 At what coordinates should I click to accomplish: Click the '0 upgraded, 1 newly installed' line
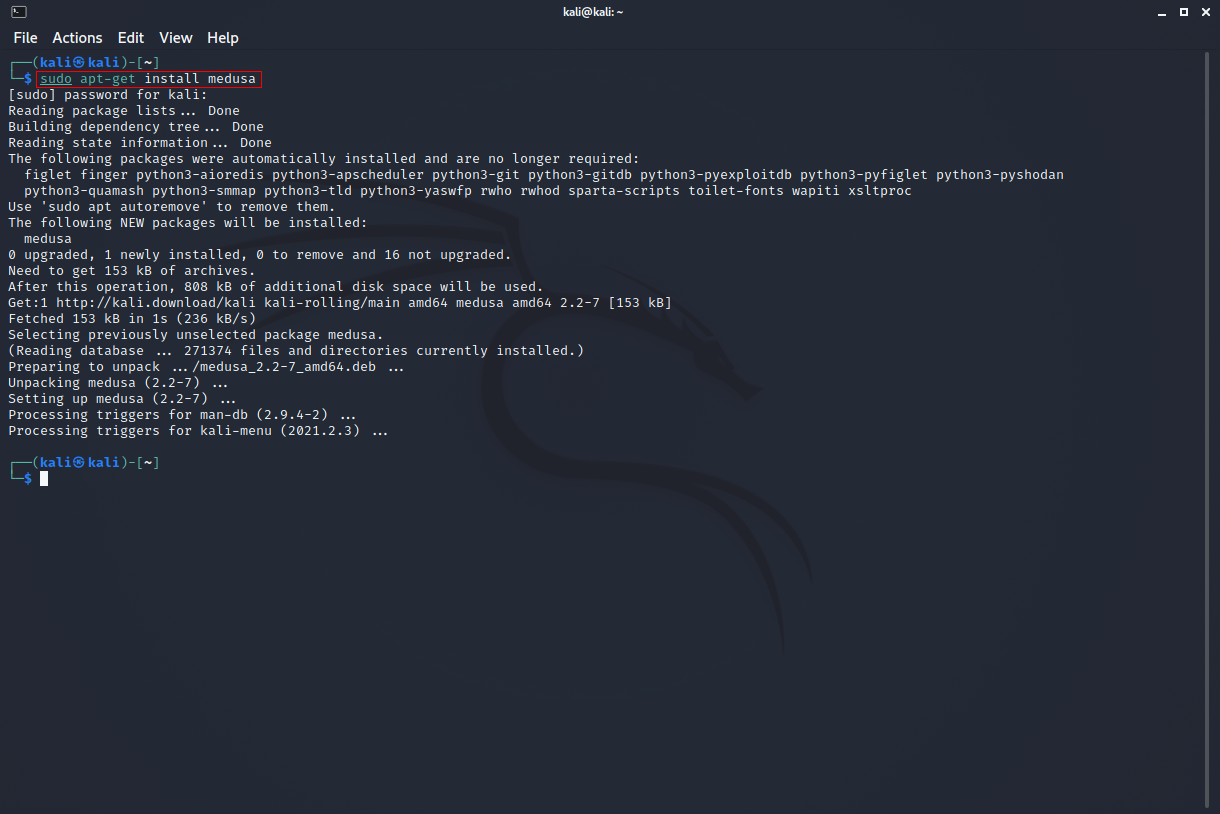click(x=260, y=255)
